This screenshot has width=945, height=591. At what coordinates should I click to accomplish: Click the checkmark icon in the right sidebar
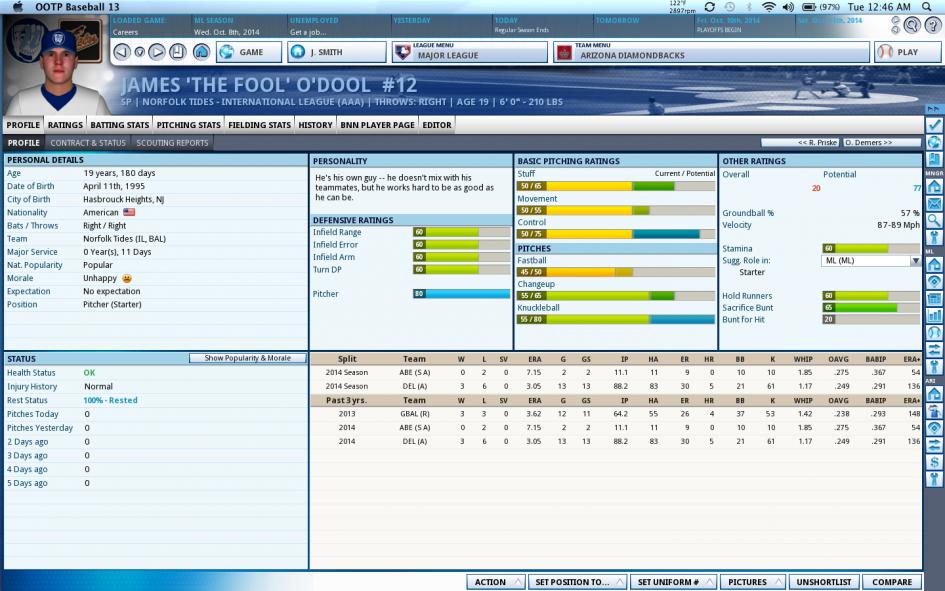(x=934, y=125)
